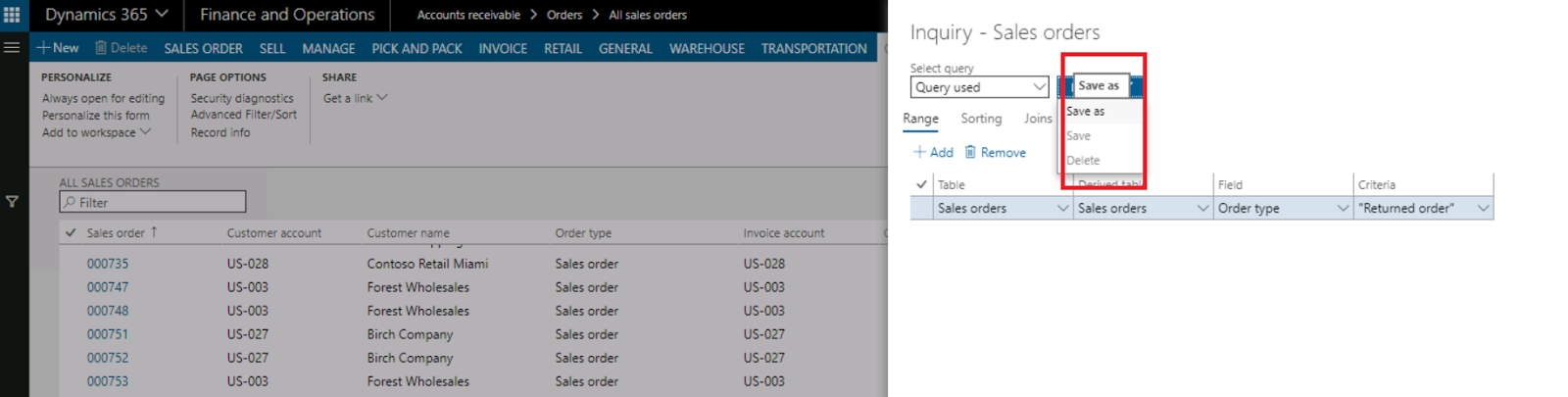The width and height of the screenshot is (1568, 397).
Task: Toggle the select-all checkmark in Range table
Action: pyautogui.click(x=921, y=184)
